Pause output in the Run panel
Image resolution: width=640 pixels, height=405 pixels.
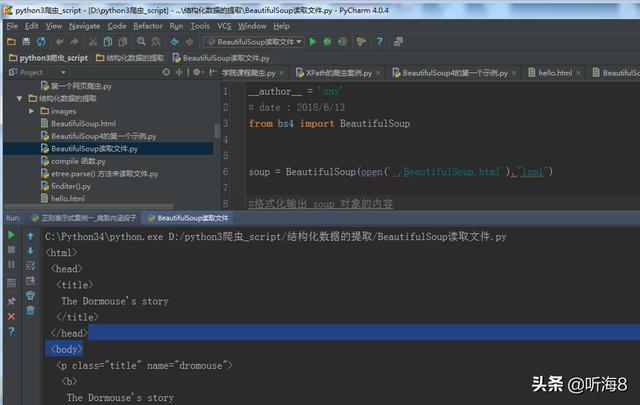(11, 265)
